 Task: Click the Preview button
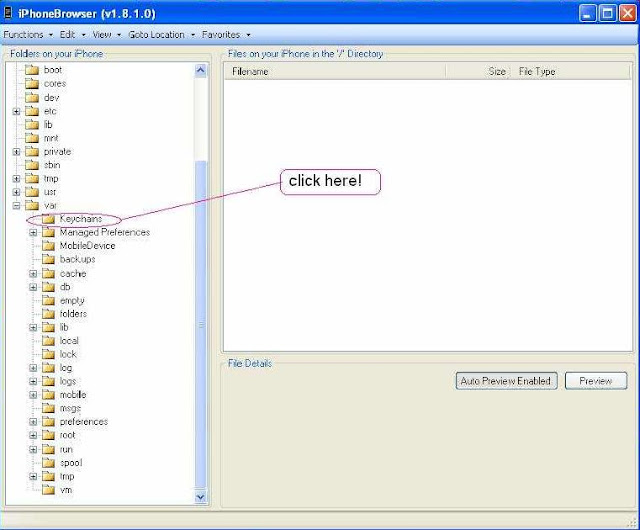click(596, 381)
